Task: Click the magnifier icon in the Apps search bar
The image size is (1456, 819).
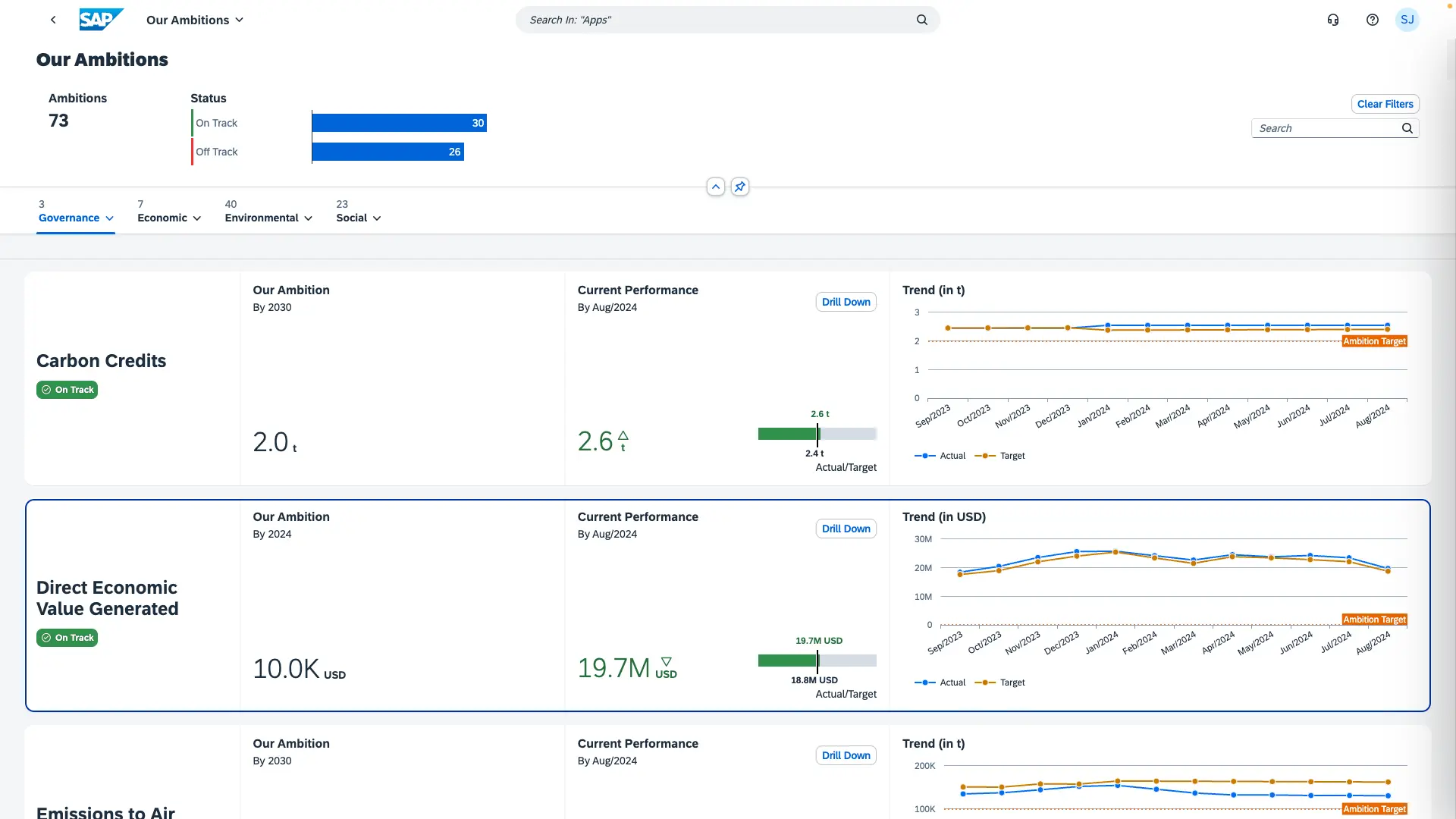Action: (x=922, y=20)
